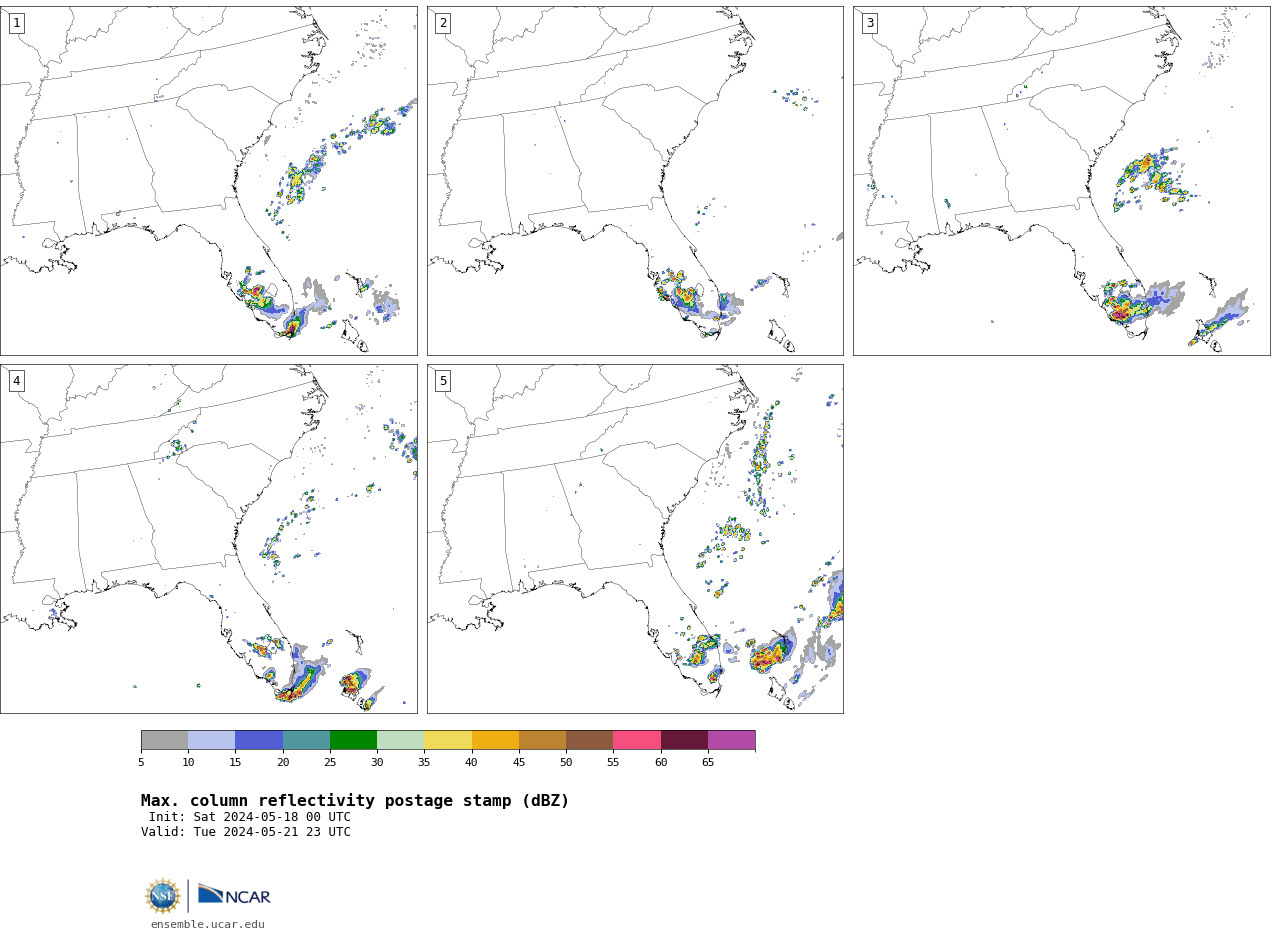Click the Valid: Tue 2024-05-21 23 UTC text
The image size is (1280, 936).
click(x=246, y=832)
